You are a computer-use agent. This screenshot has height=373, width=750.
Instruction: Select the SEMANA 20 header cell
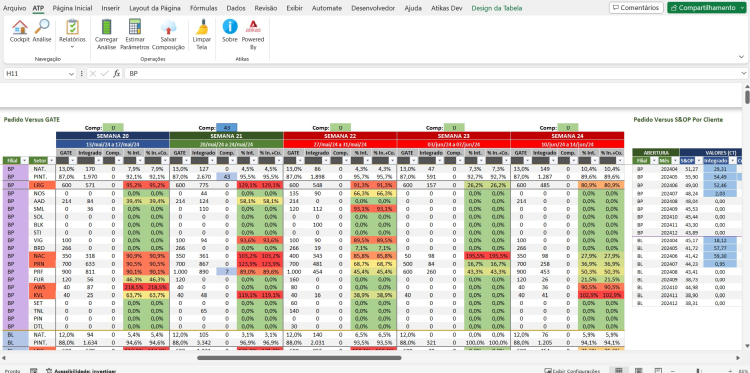coord(112,136)
